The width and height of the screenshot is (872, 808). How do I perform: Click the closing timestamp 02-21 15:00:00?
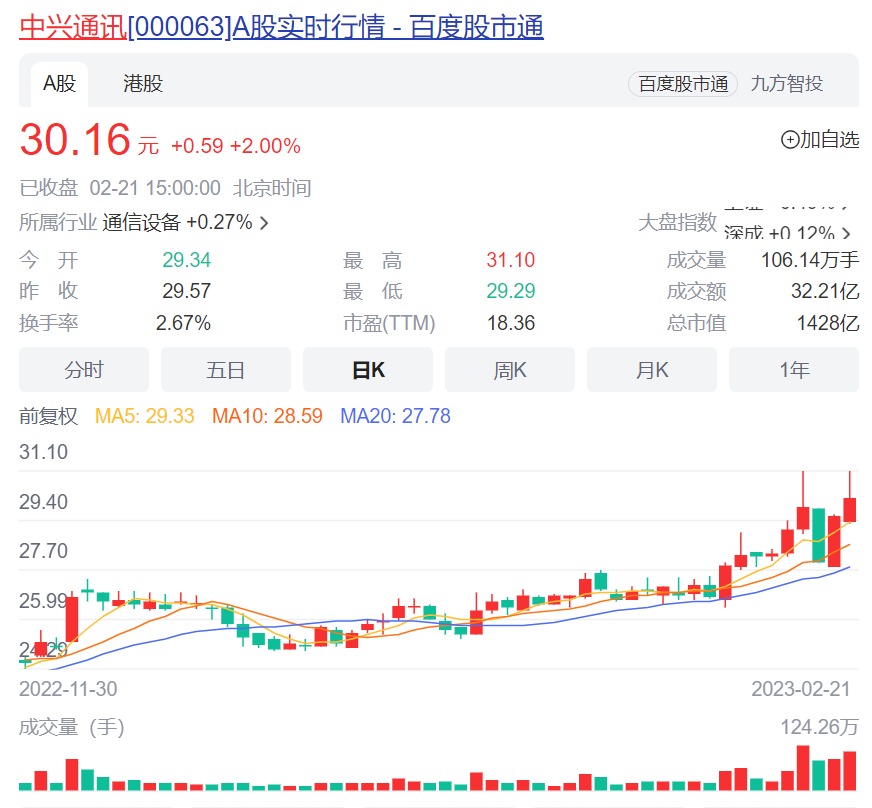155,188
